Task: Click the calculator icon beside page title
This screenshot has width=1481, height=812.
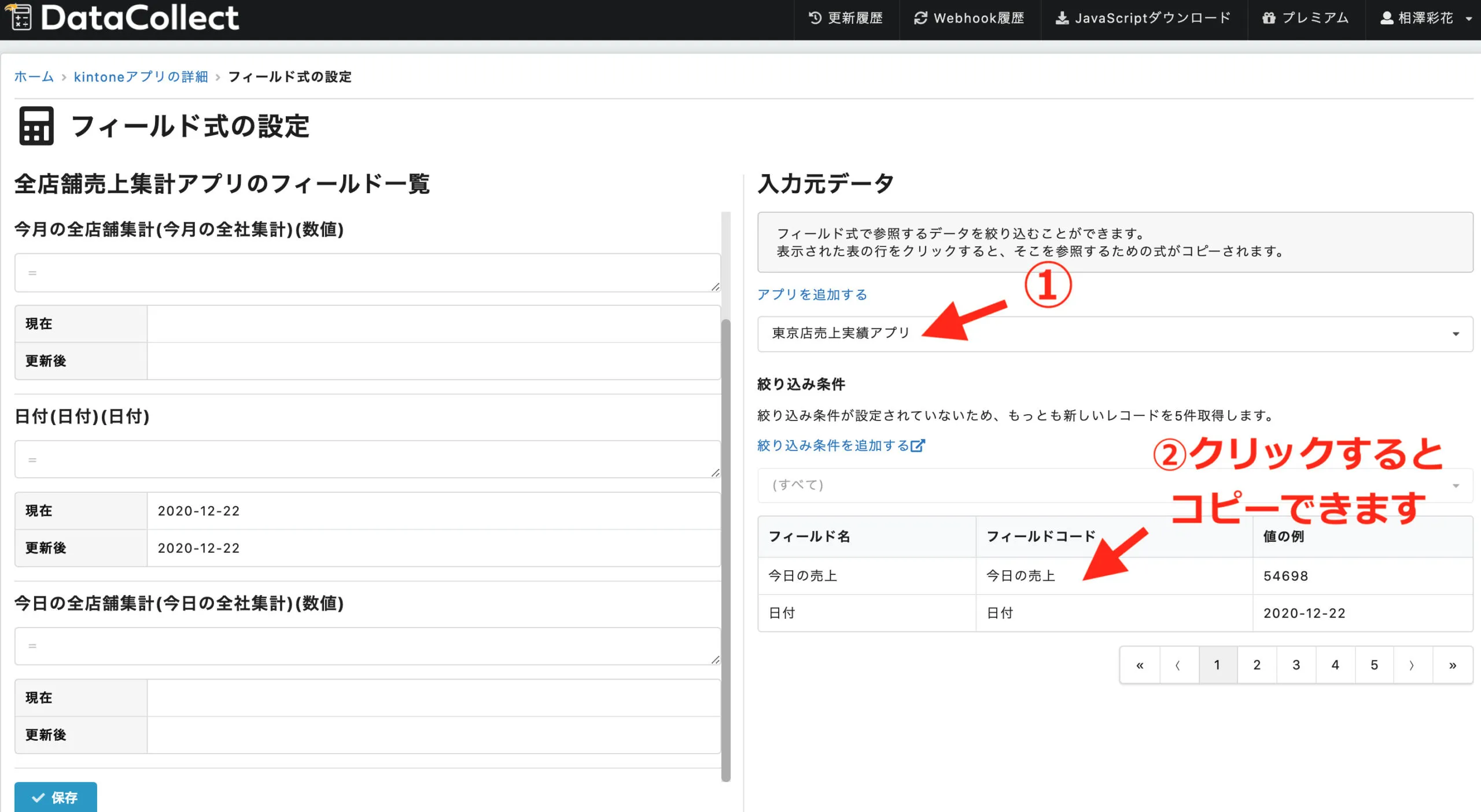Action: 36,126
